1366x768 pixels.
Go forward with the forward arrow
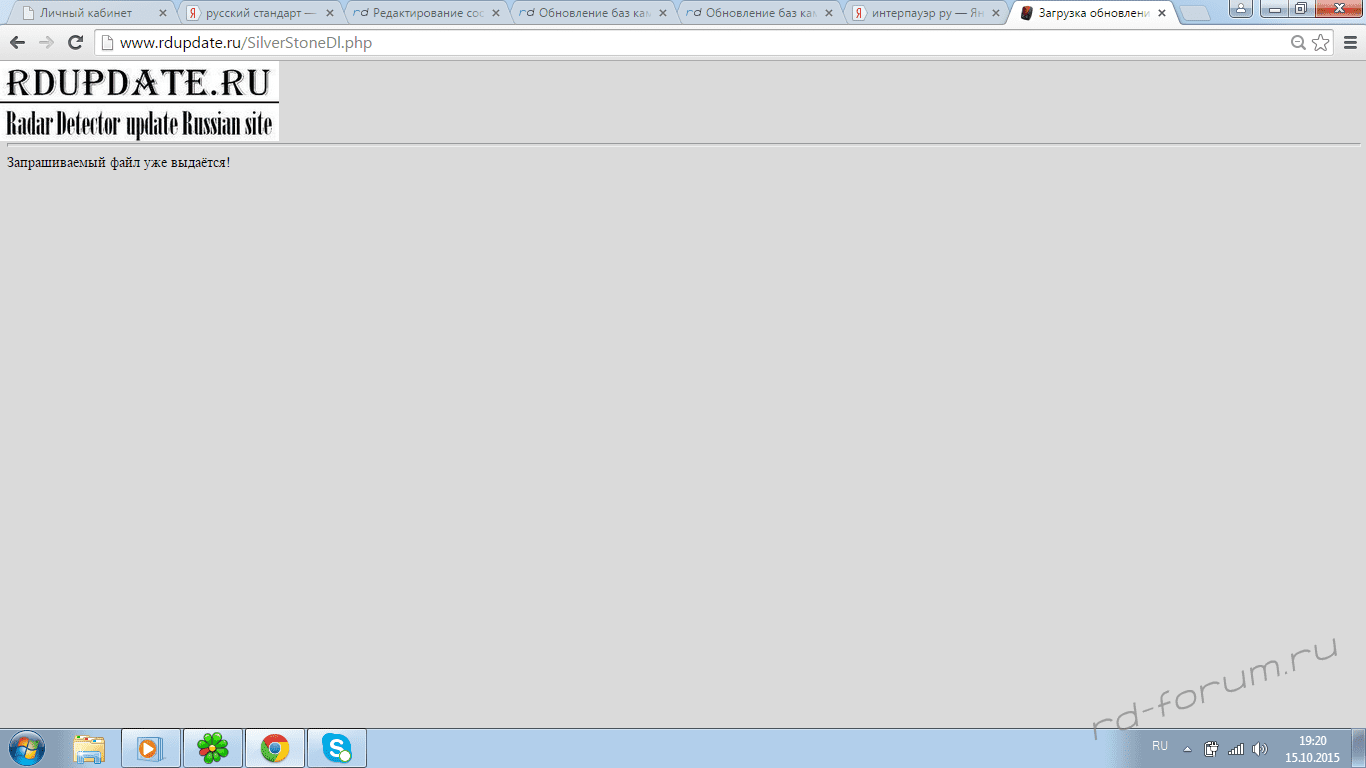46,43
